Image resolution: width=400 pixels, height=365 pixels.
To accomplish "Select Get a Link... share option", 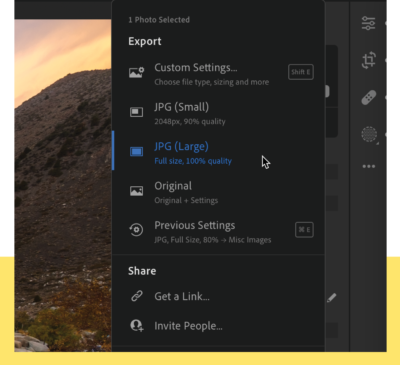I will (x=219, y=296).
